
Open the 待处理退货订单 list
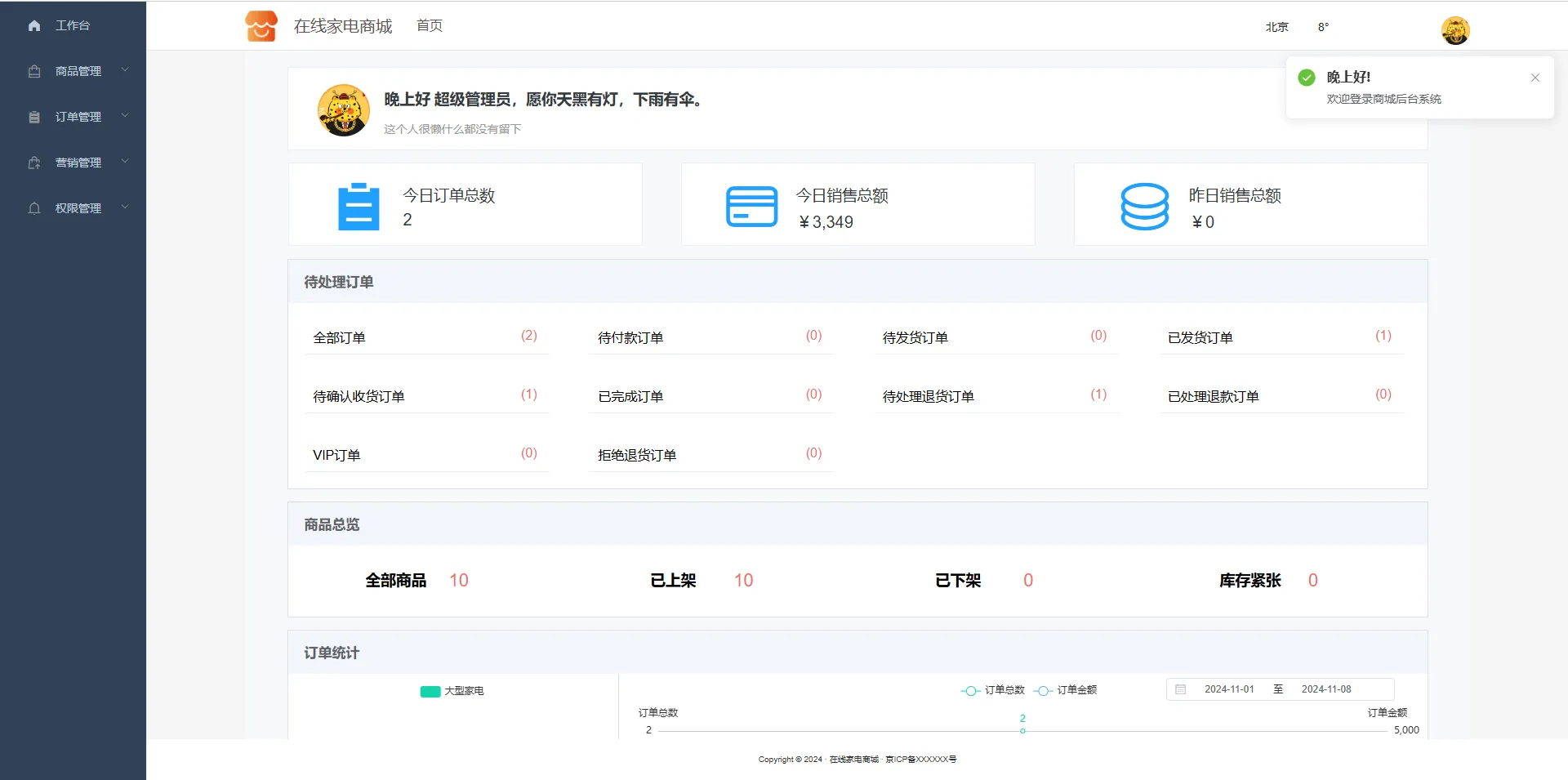click(x=929, y=396)
